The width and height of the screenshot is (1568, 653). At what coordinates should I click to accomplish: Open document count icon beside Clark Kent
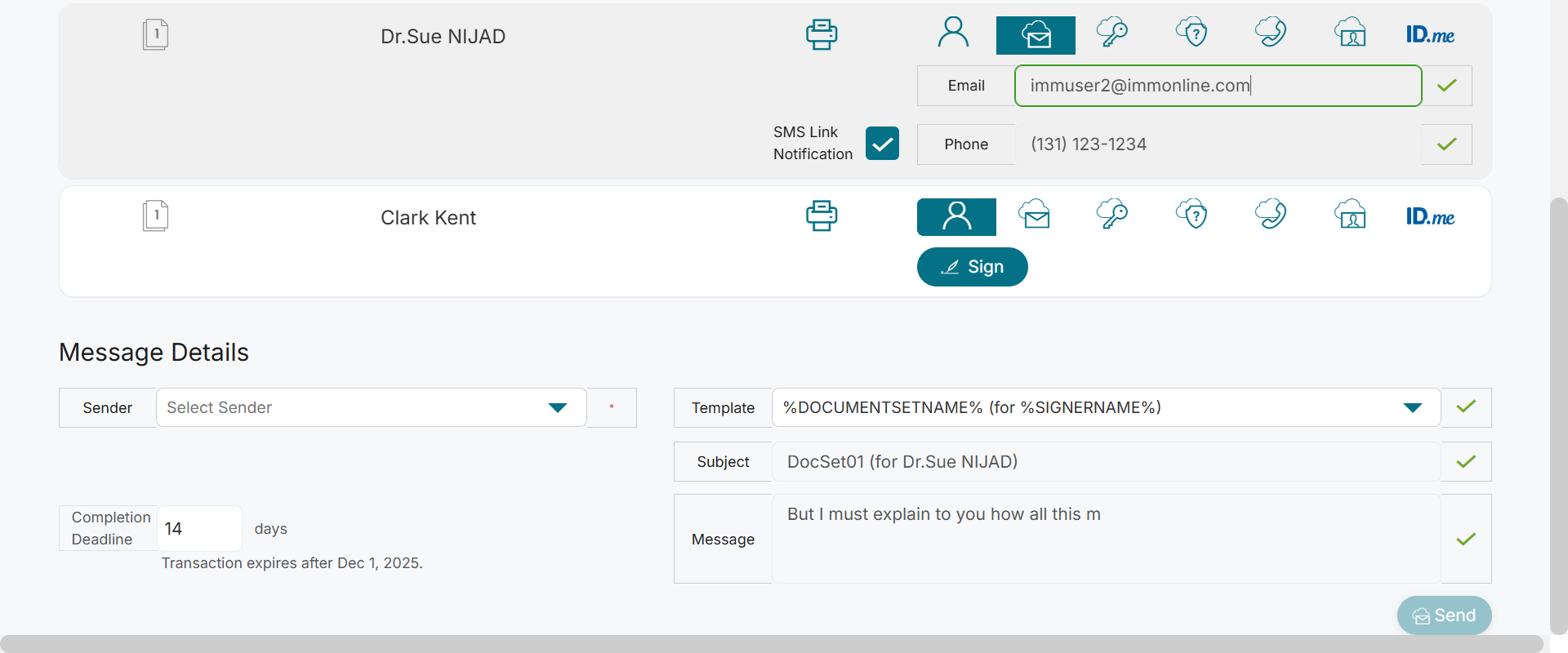click(x=155, y=216)
